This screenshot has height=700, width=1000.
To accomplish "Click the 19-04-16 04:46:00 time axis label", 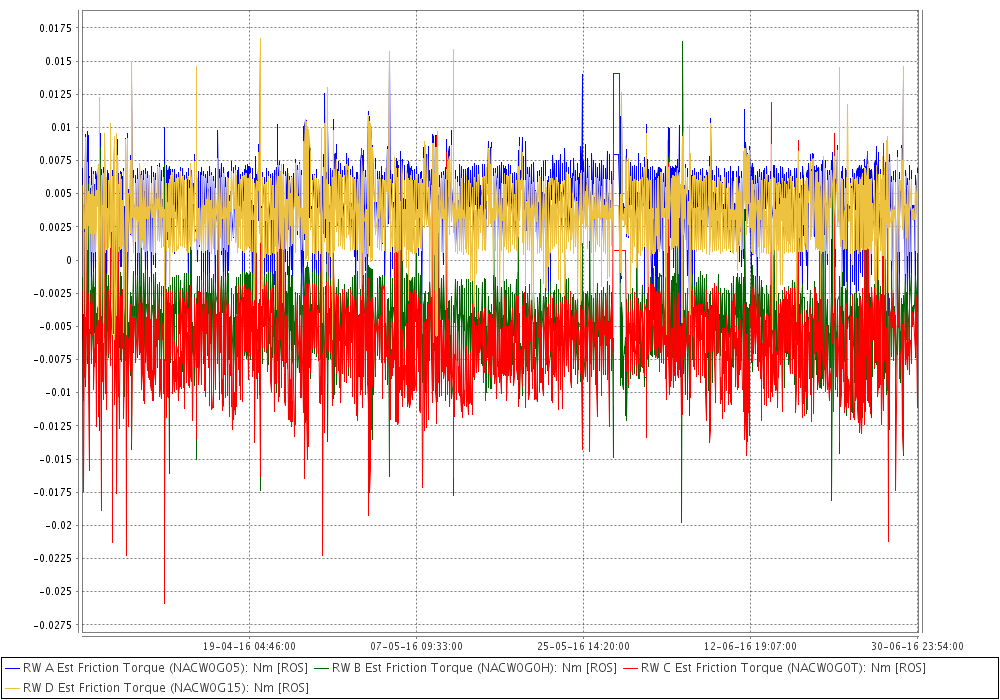I will [x=249, y=646].
